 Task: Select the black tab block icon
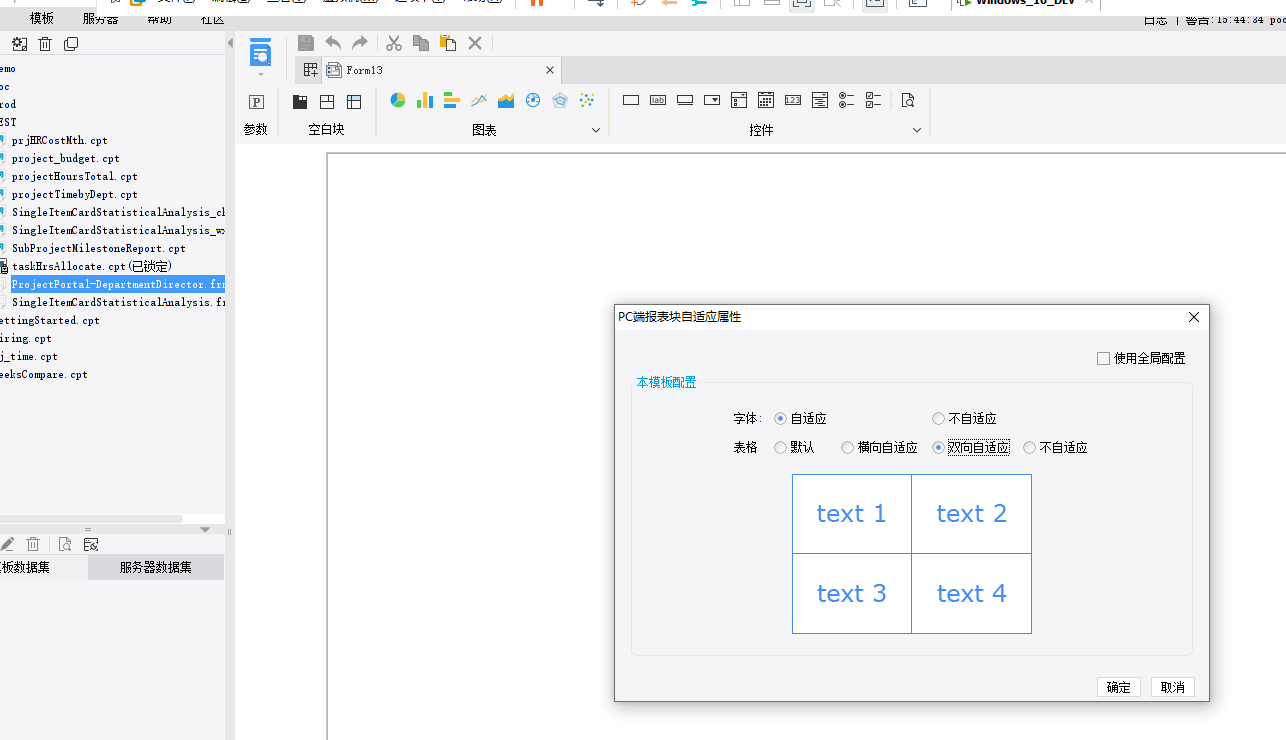(x=300, y=101)
